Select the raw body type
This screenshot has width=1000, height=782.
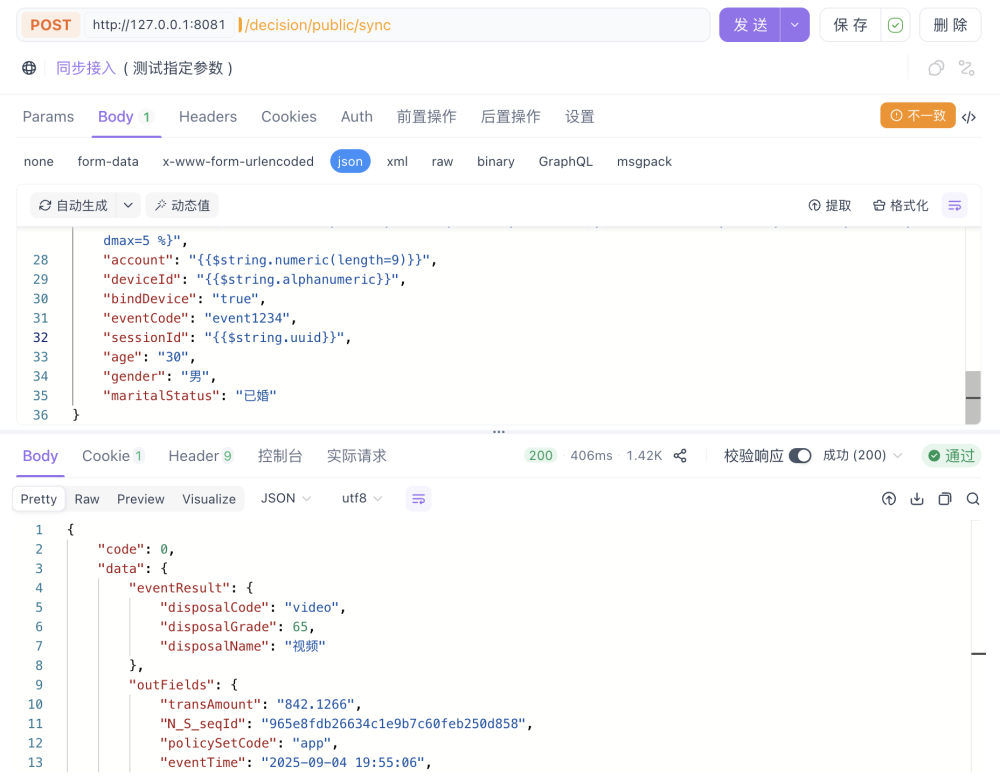442,161
